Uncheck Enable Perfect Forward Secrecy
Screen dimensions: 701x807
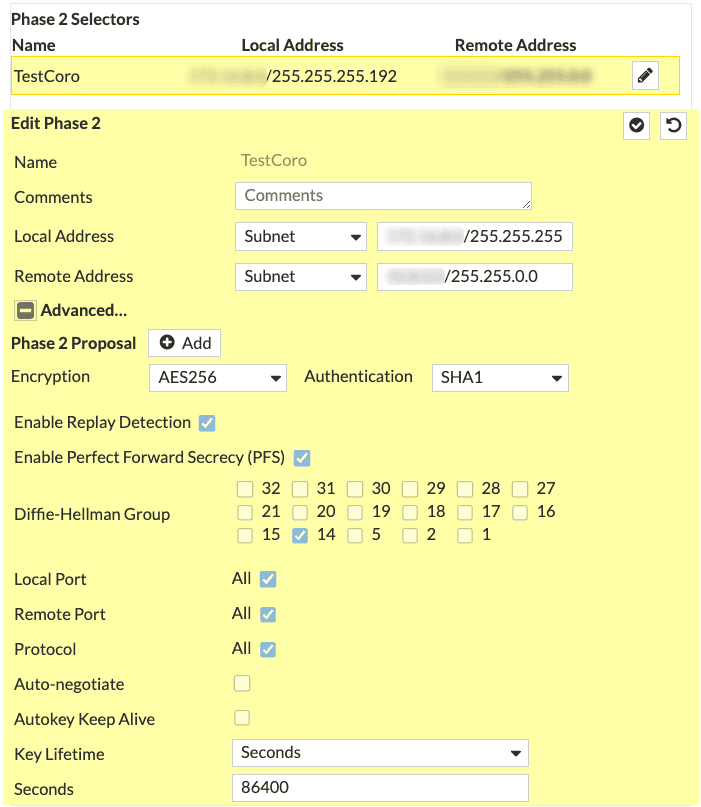tap(301, 458)
